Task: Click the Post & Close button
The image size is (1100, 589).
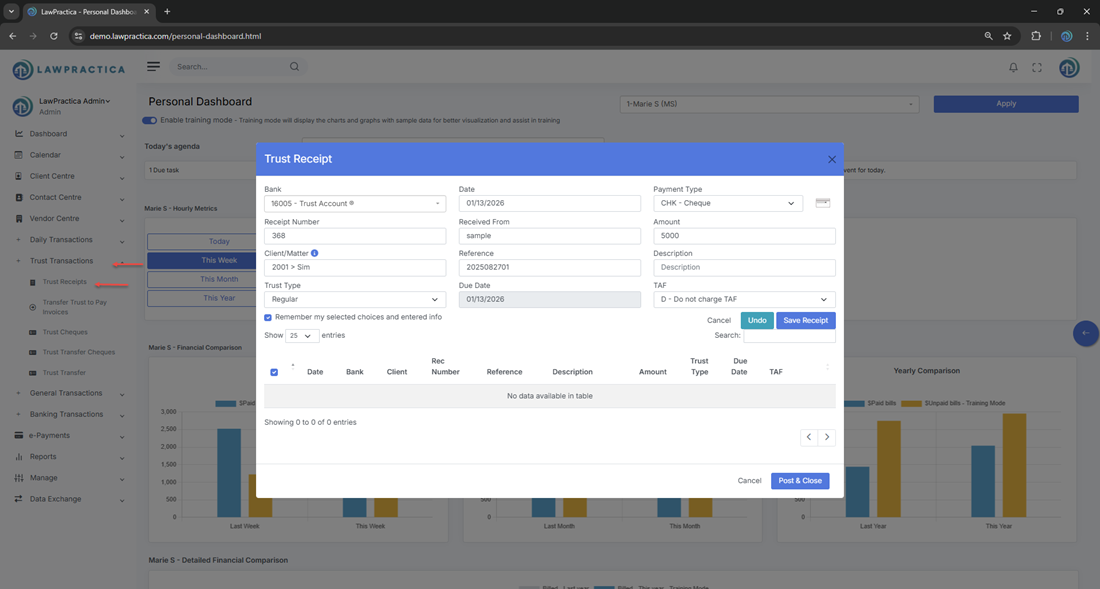Action: [x=799, y=481]
